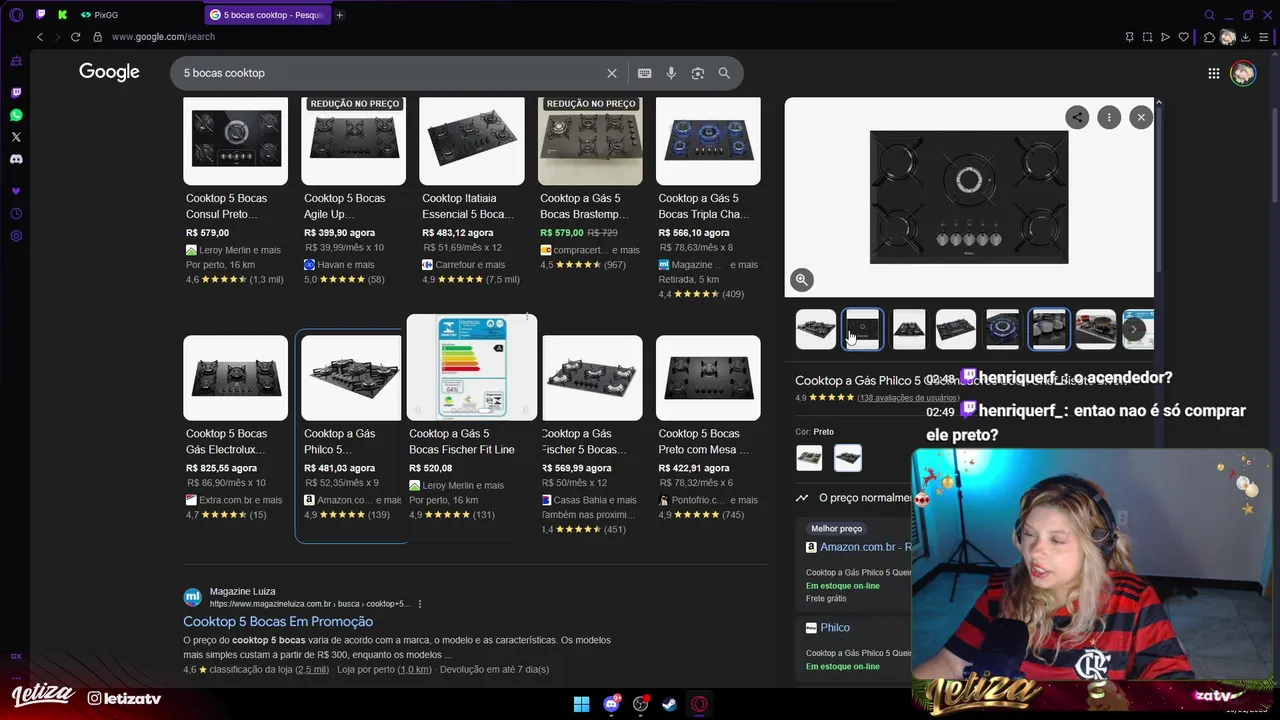Open a new browser tab
The height and width of the screenshot is (720, 1280).
coord(340,15)
